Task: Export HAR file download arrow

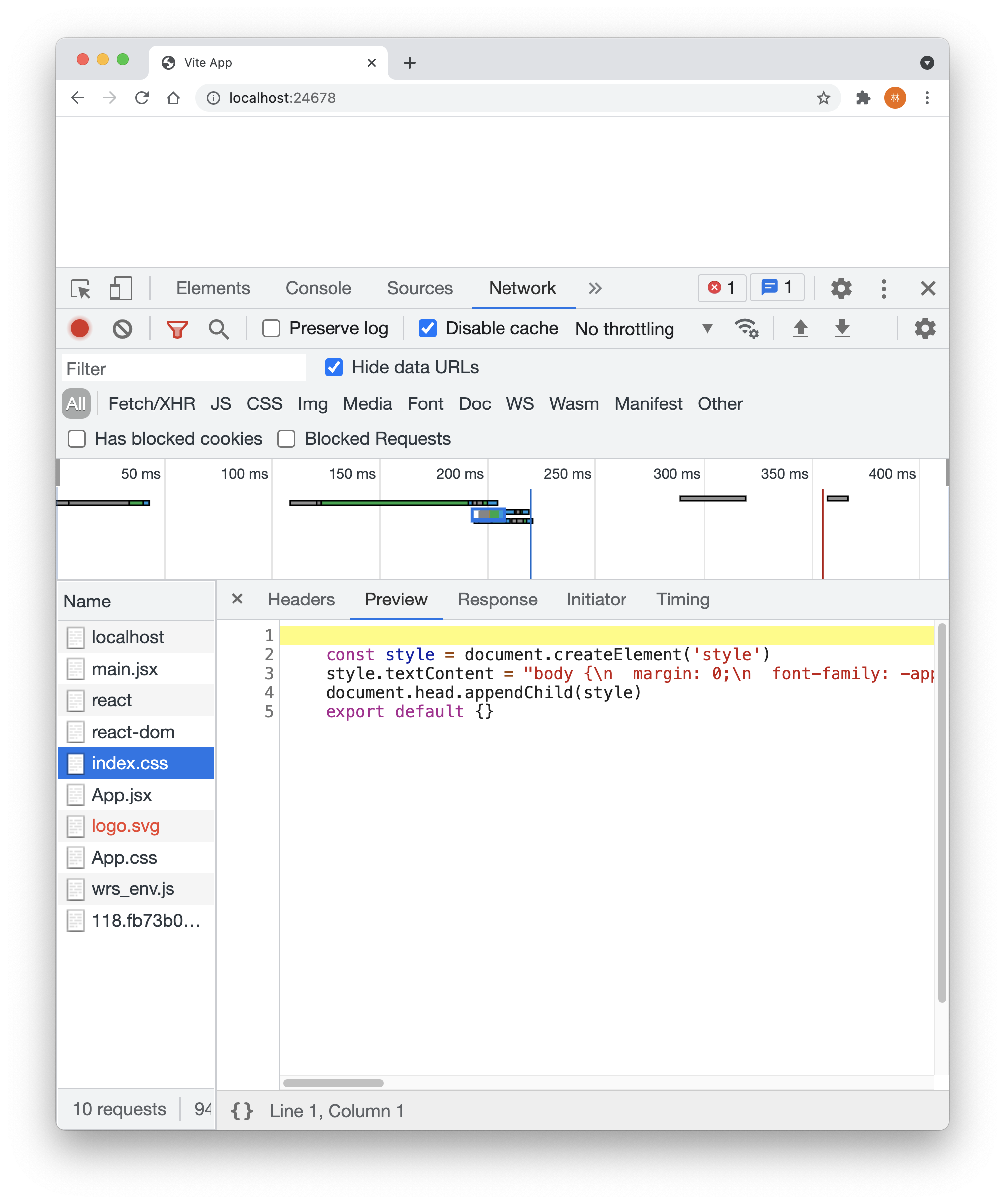Action: 842,329
